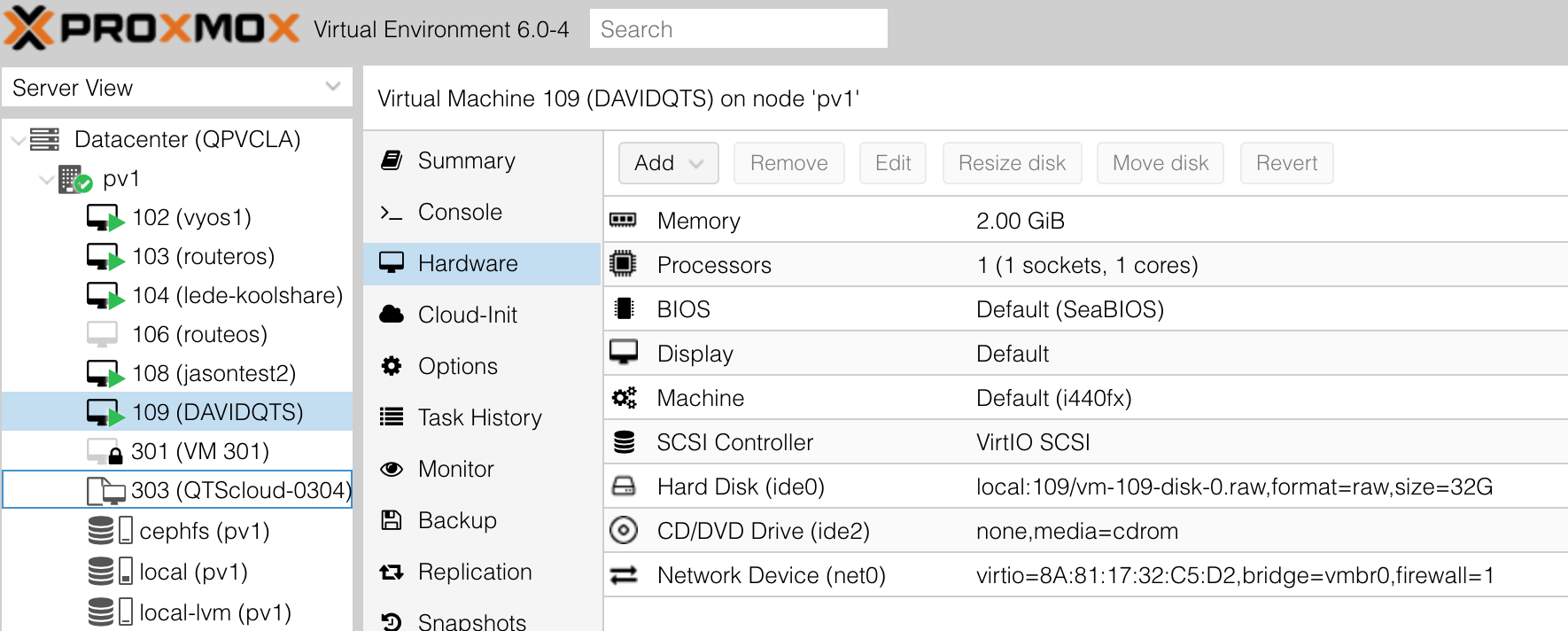Click the VM icon beside 104 (lede-koolshare)
1568x631 pixels.
105,296
